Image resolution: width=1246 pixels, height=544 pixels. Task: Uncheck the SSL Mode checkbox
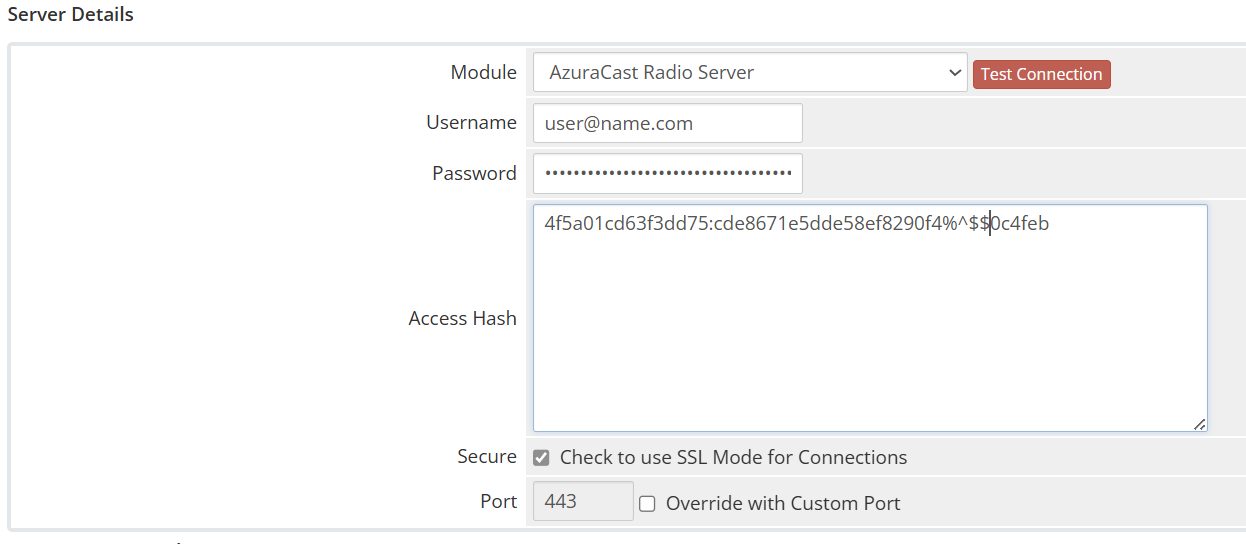click(541, 458)
